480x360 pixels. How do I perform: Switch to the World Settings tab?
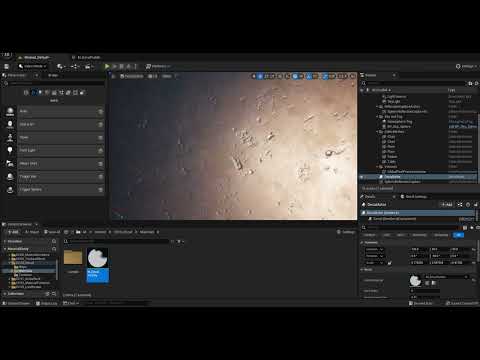click(x=414, y=197)
